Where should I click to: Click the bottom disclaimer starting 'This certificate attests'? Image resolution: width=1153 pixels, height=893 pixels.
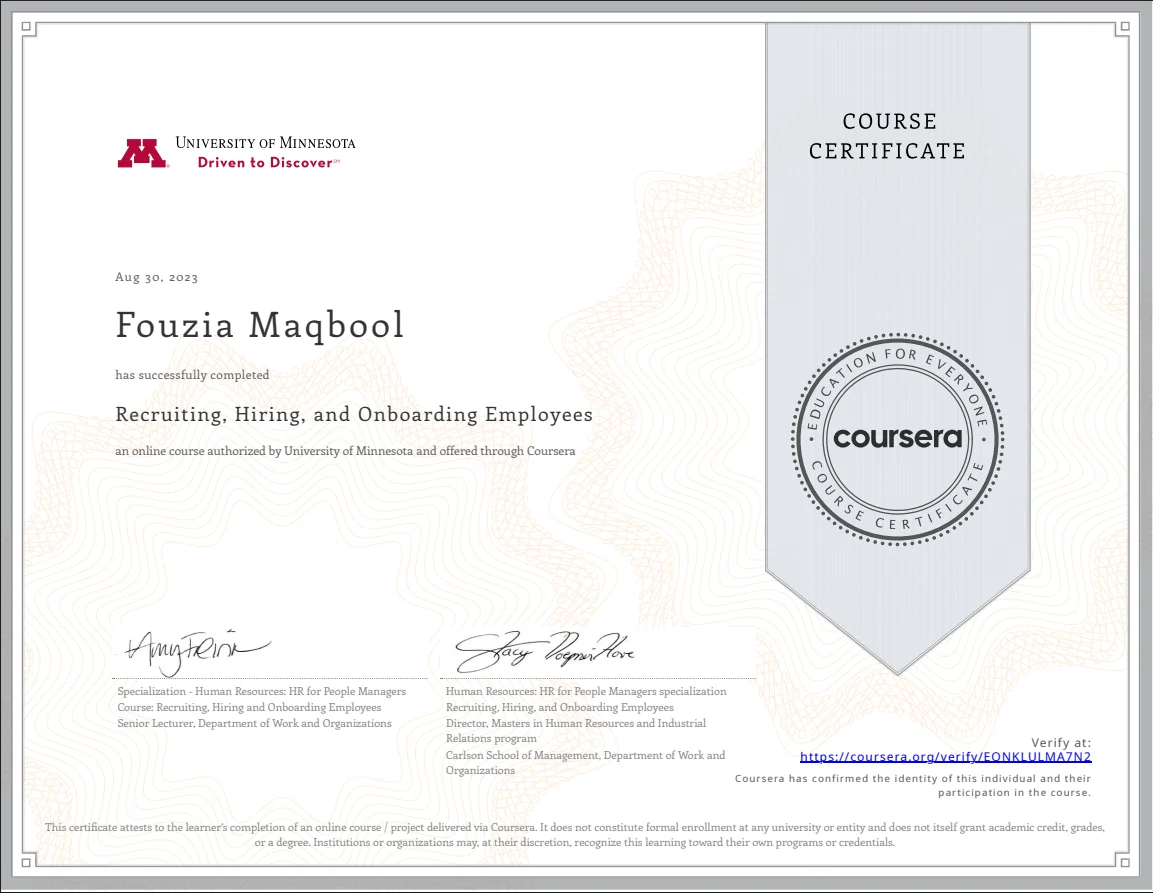pos(575,835)
